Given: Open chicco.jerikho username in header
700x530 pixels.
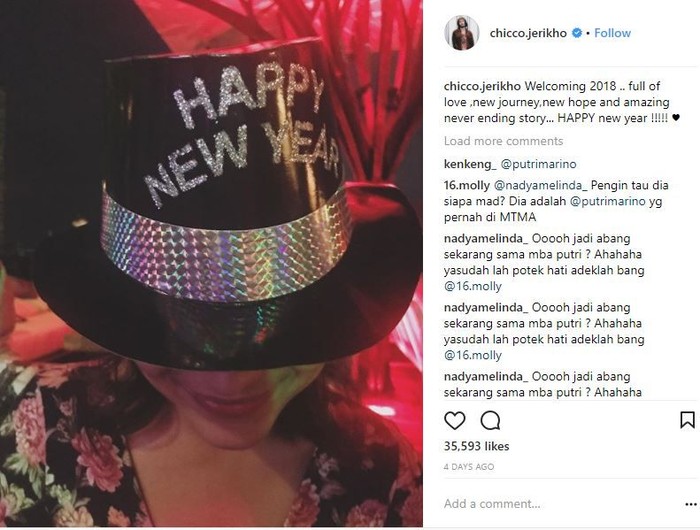Looking at the screenshot, I should [528, 33].
